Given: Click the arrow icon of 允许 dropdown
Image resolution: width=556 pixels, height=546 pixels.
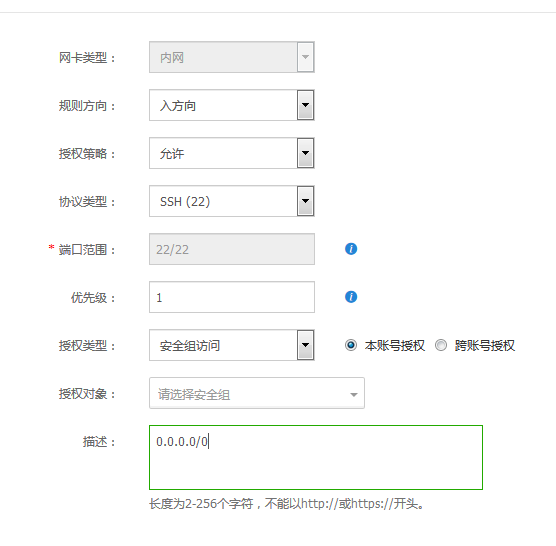Looking at the screenshot, I should [x=305, y=153].
